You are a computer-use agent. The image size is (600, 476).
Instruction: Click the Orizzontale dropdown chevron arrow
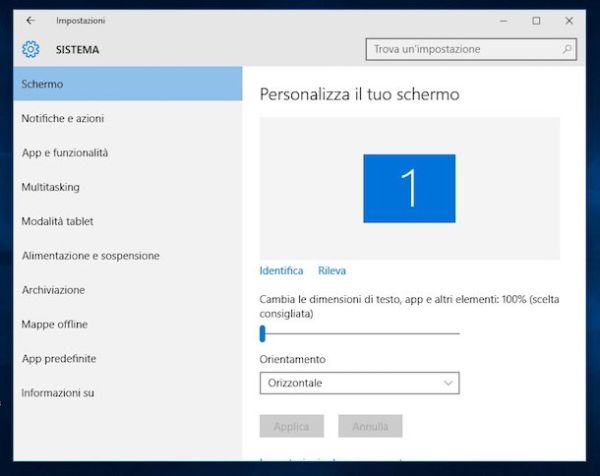click(x=447, y=383)
